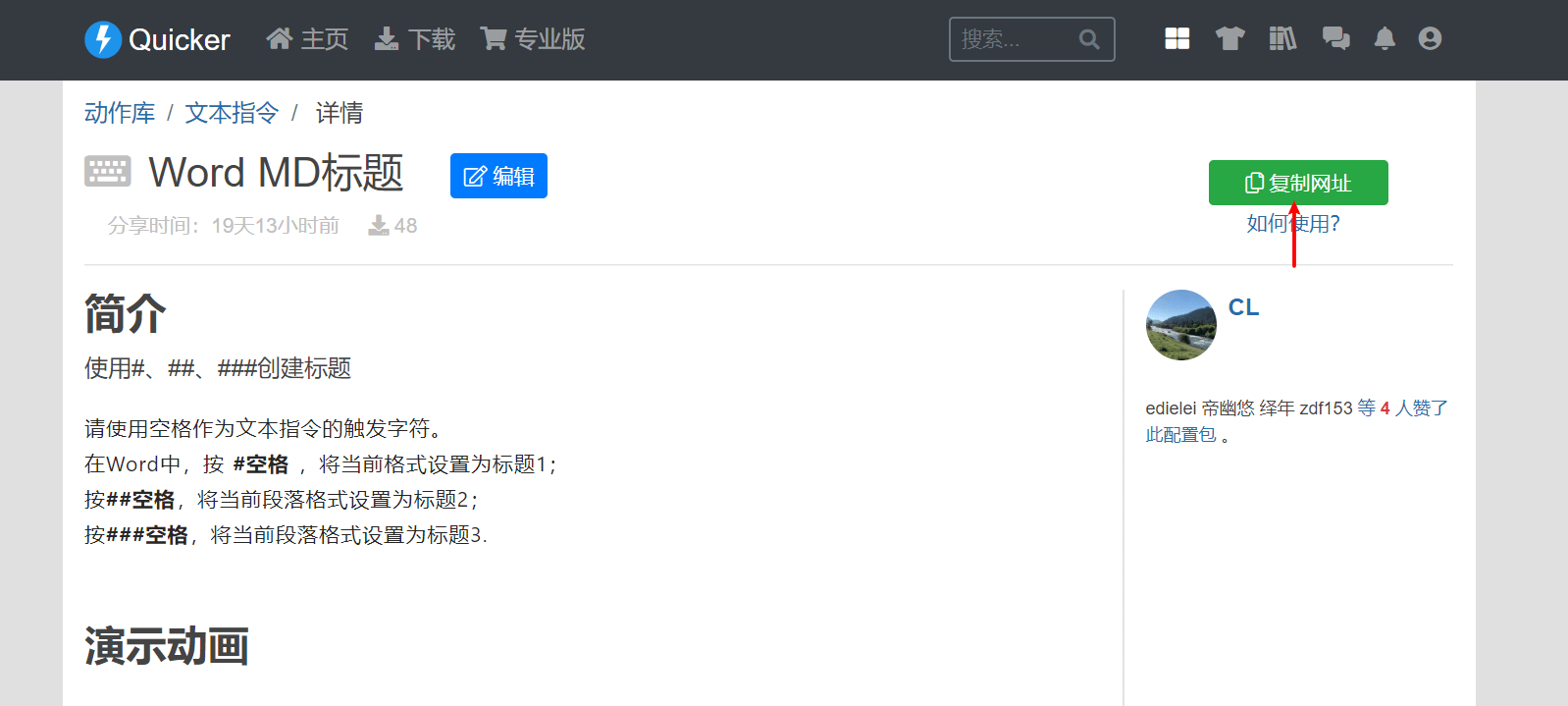Image resolution: width=1568 pixels, height=706 pixels.
Task: Click the green 复制网址 button
Action: coord(1298,183)
